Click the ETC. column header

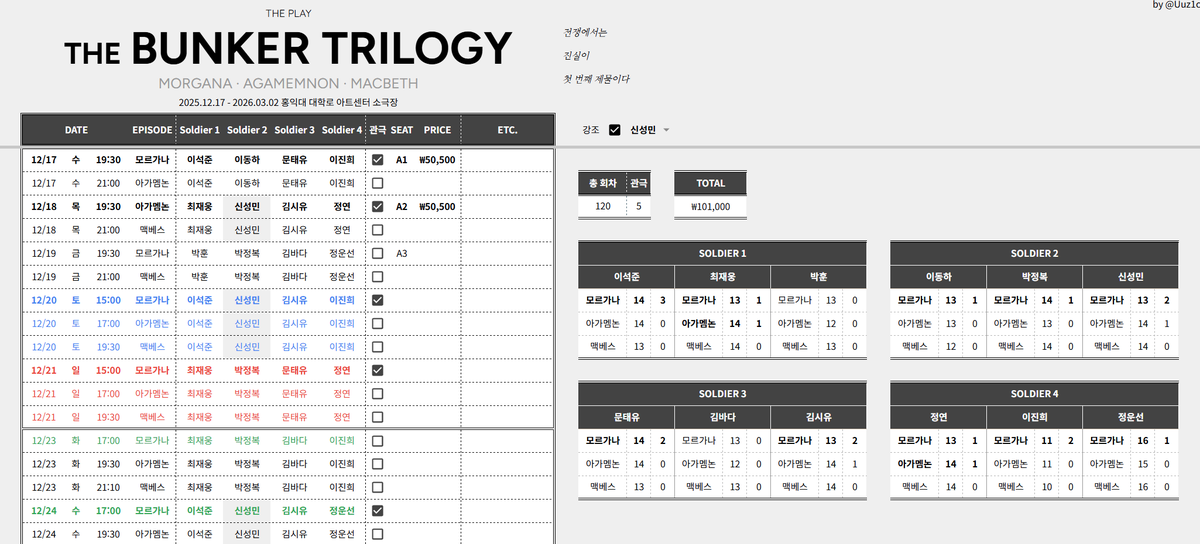(507, 130)
